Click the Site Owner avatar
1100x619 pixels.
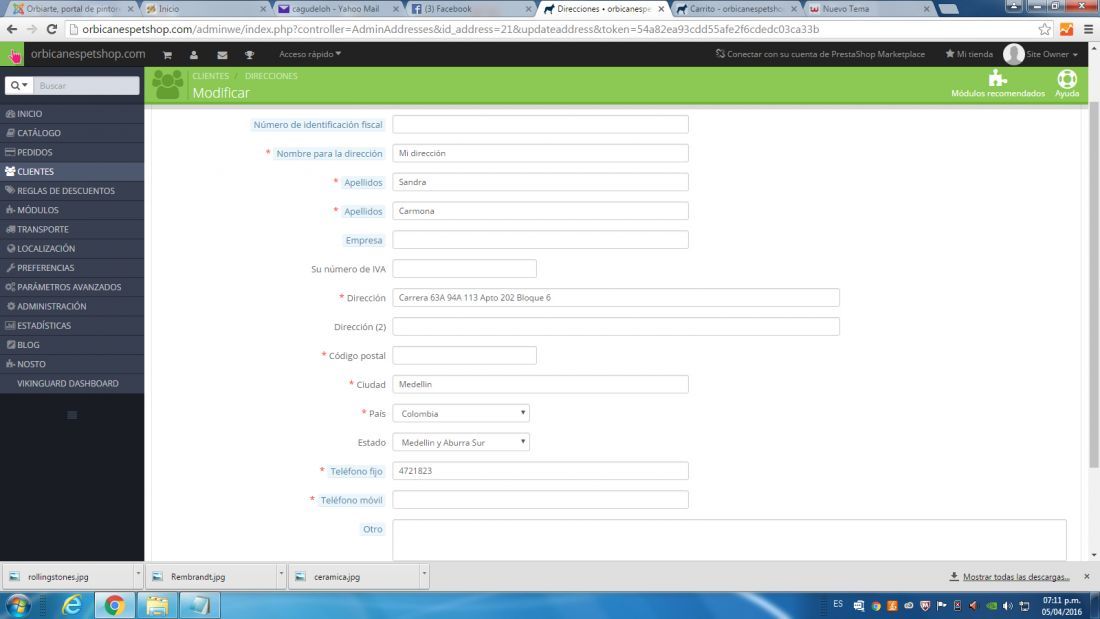[1013, 54]
